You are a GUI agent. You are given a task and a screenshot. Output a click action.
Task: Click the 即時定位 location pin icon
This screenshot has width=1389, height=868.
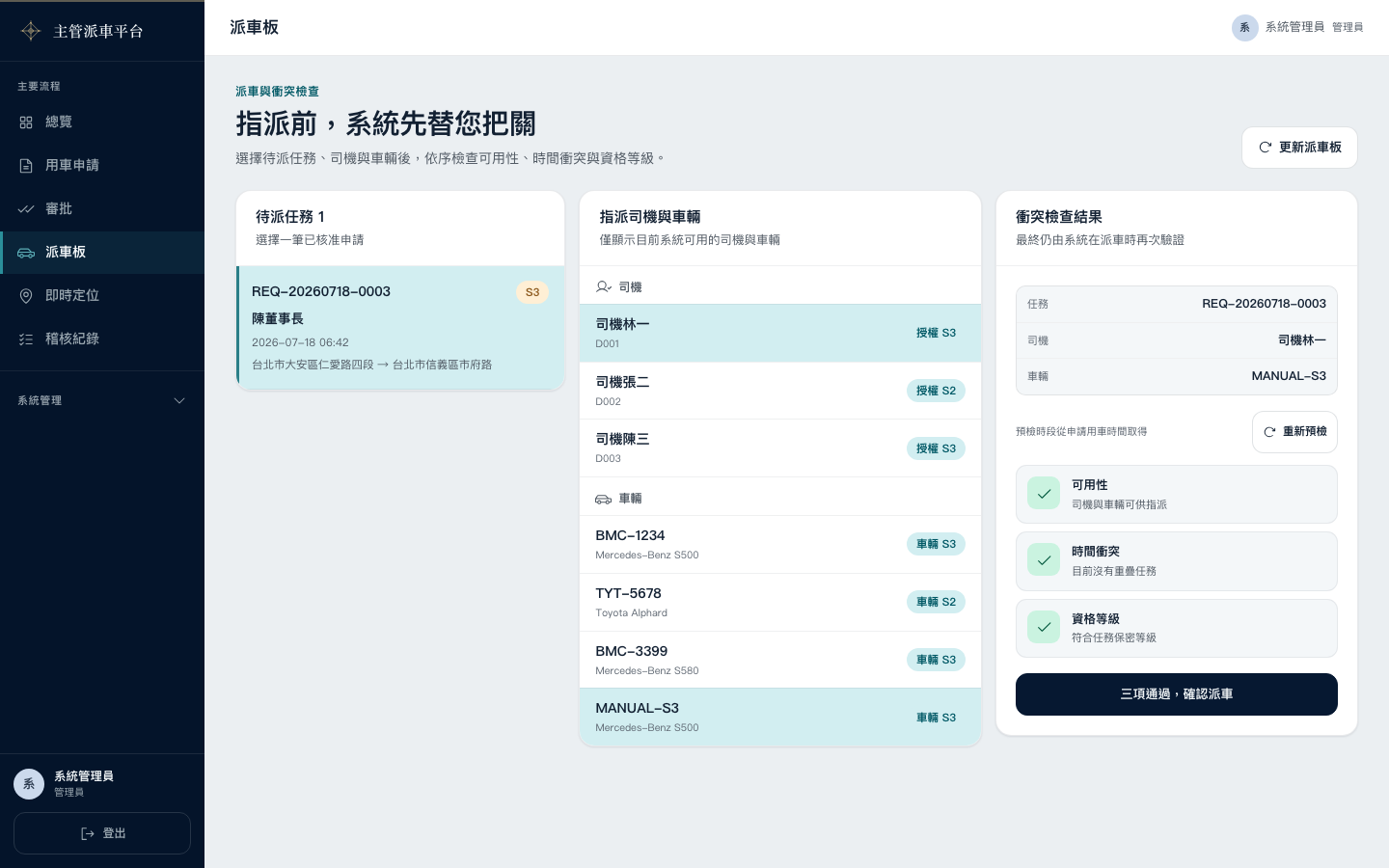26,296
